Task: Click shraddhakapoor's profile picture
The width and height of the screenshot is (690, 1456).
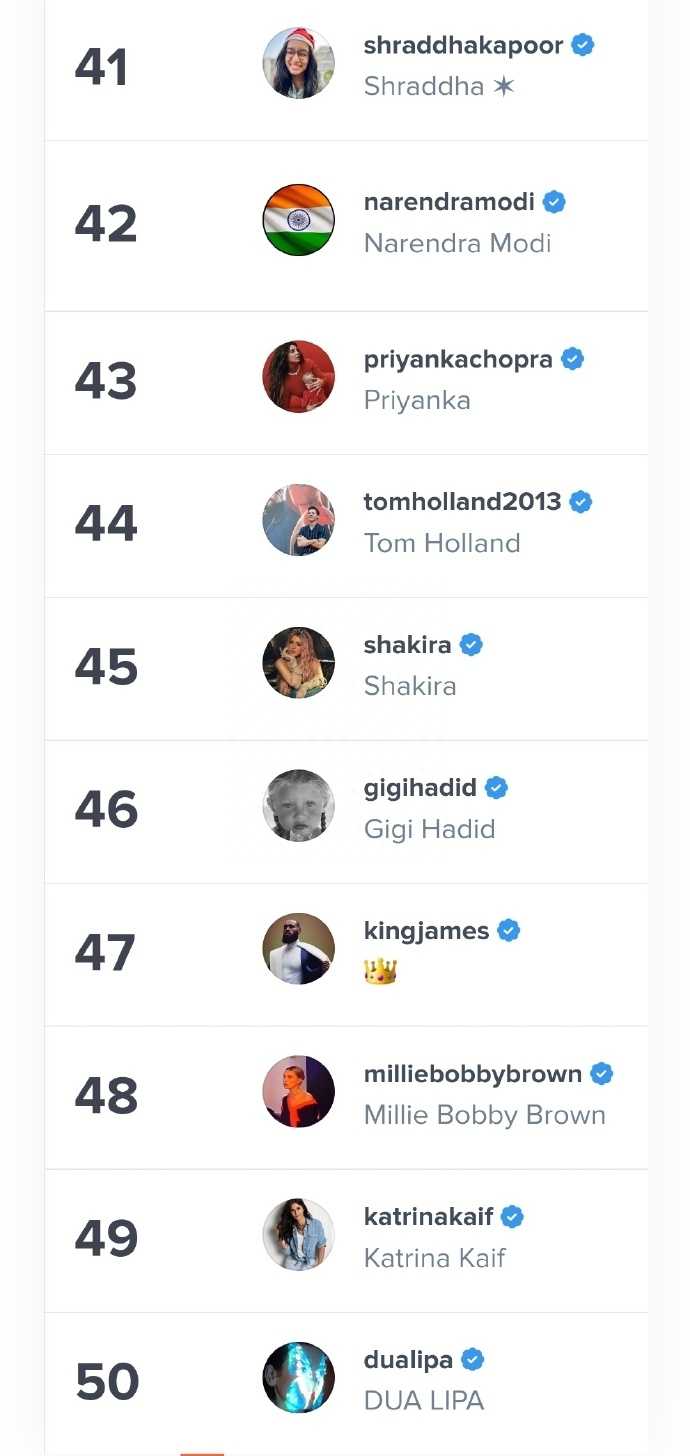Action: pyautogui.click(x=298, y=63)
